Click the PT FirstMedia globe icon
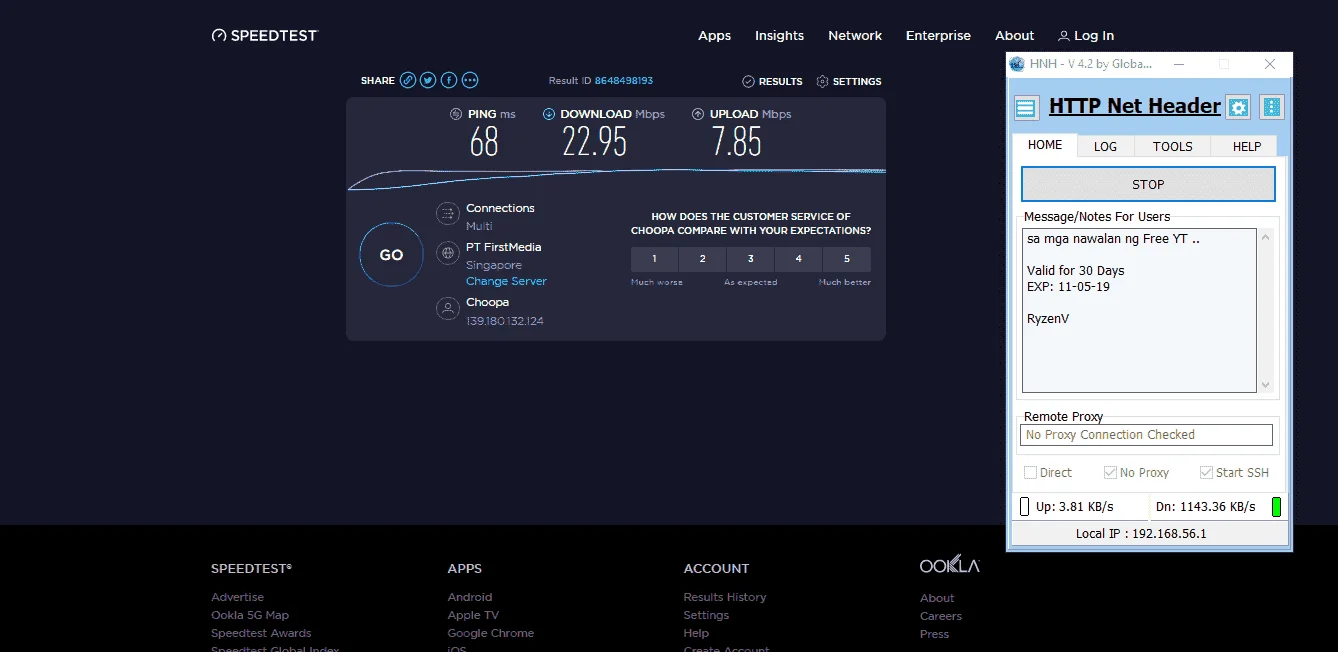 pos(447,253)
